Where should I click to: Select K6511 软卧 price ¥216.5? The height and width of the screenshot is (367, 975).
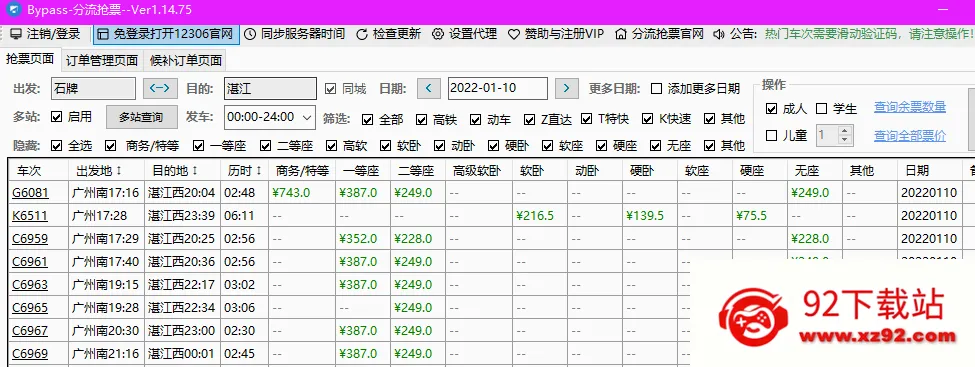[x=535, y=216]
